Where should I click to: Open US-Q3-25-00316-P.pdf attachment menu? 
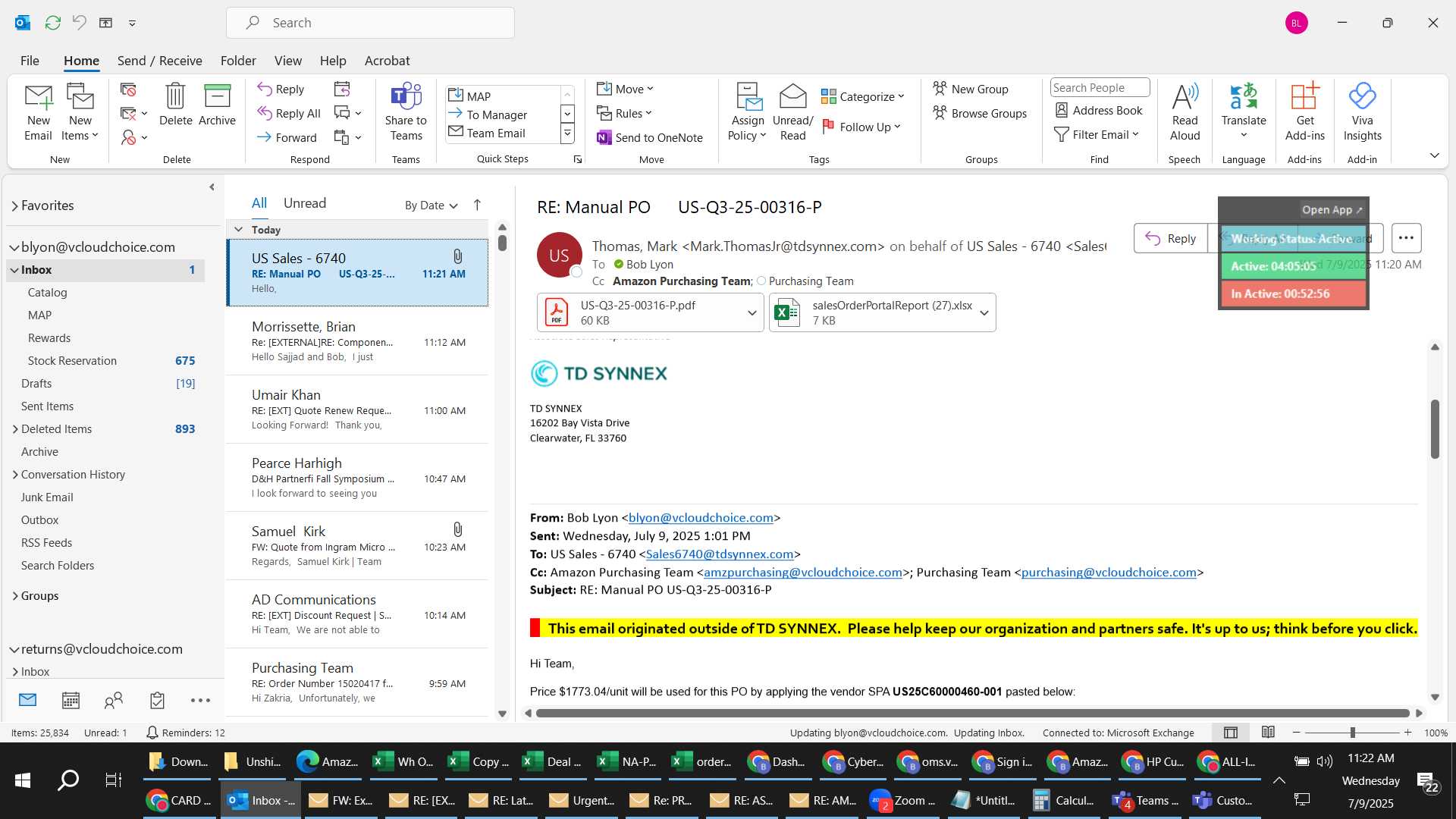click(752, 312)
